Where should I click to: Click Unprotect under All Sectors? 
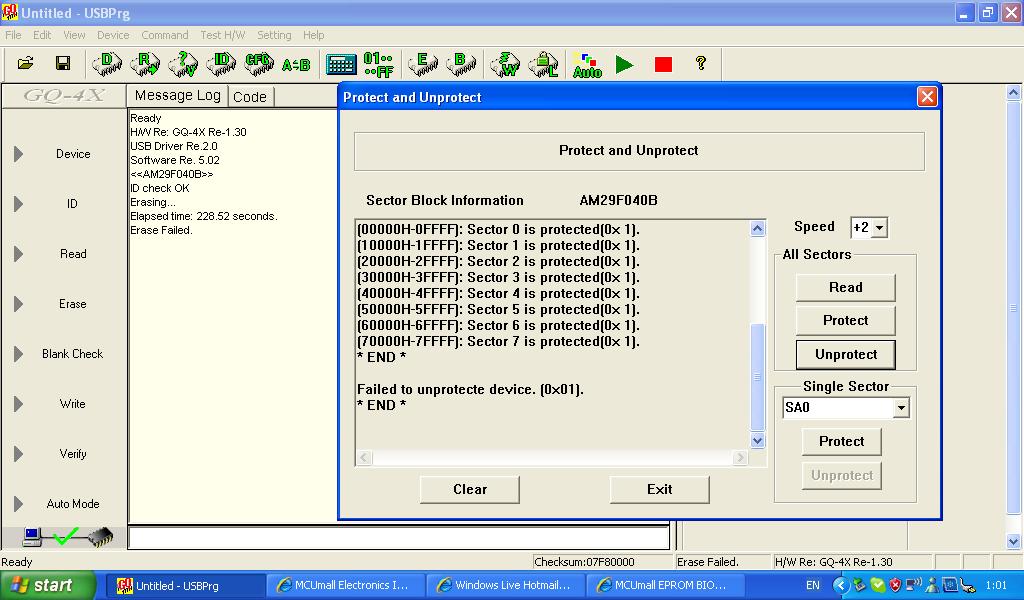[846, 355]
